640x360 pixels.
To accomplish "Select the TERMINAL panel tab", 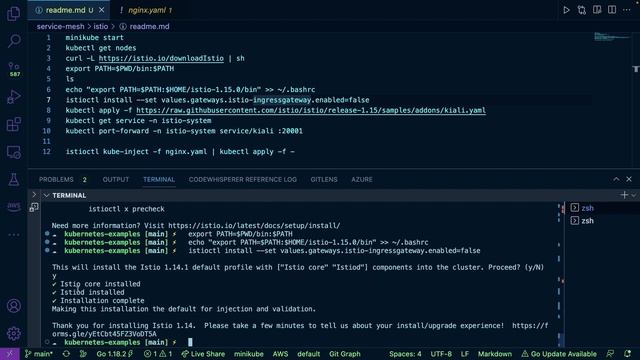I will click(159, 180).
